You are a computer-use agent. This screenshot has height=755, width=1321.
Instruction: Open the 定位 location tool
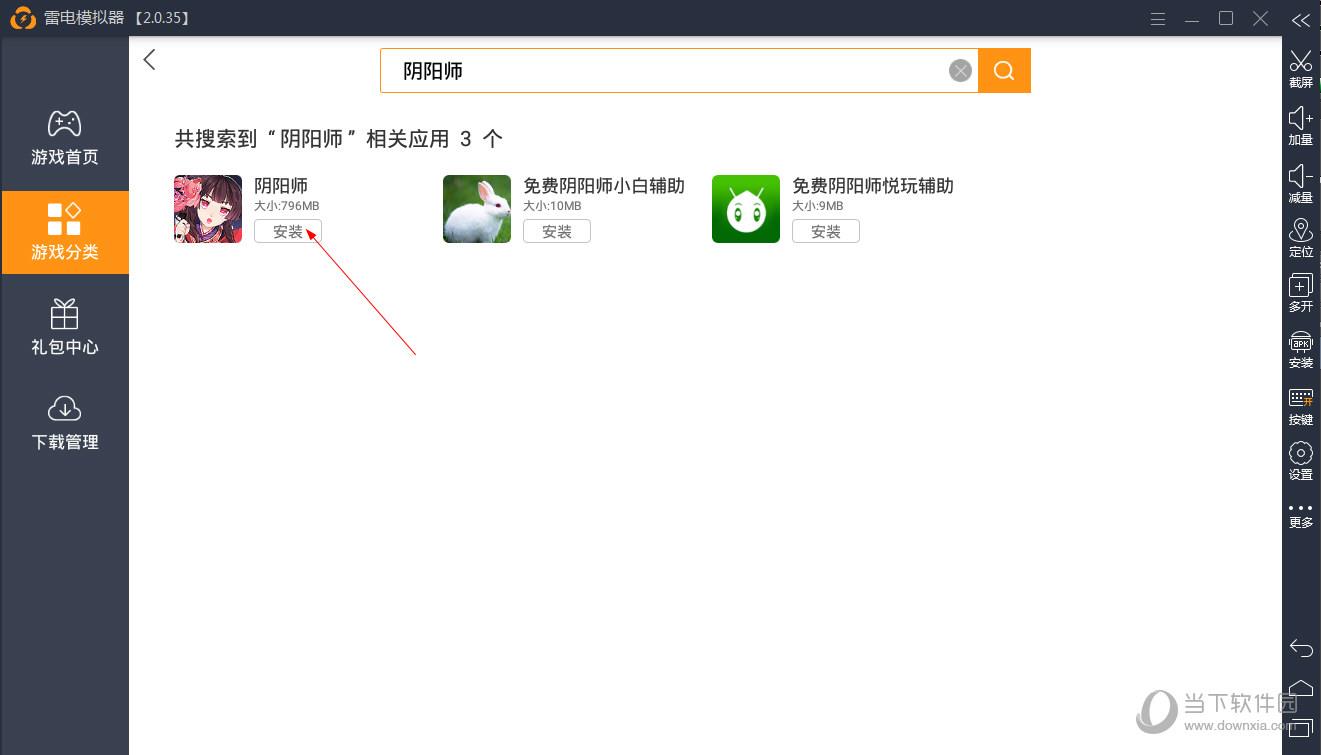click(x=1300, y=239)
